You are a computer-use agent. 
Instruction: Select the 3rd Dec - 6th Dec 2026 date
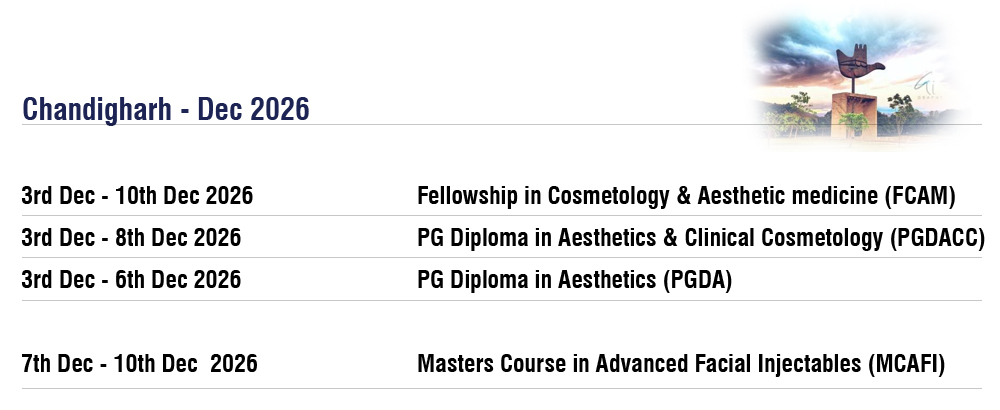131,280
